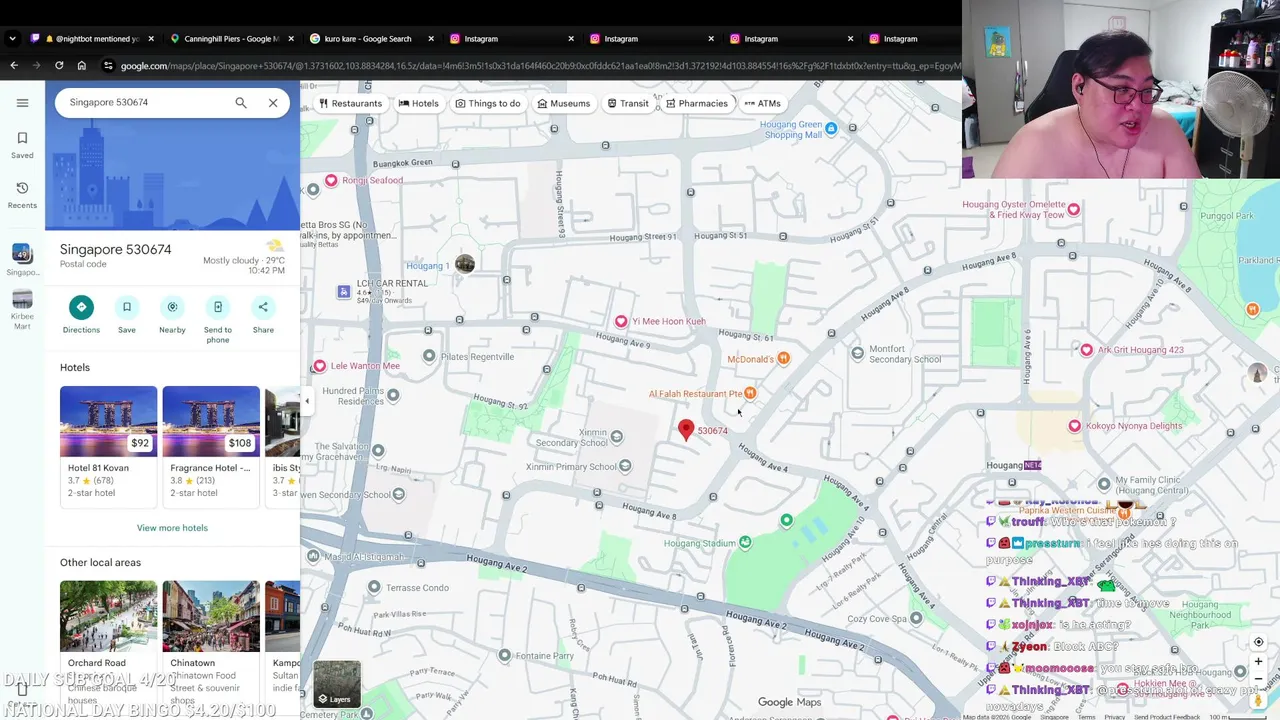Reload the current page

[x=59, y=65]
